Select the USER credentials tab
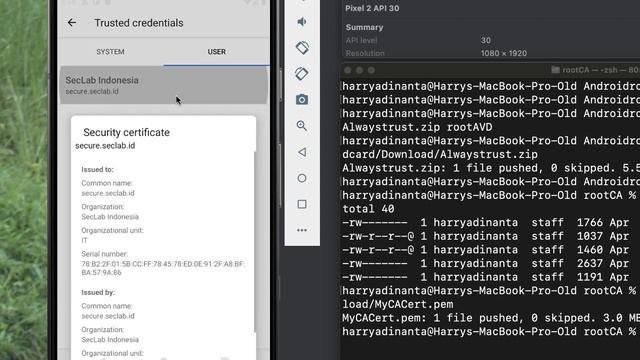 tap(216, 52)
